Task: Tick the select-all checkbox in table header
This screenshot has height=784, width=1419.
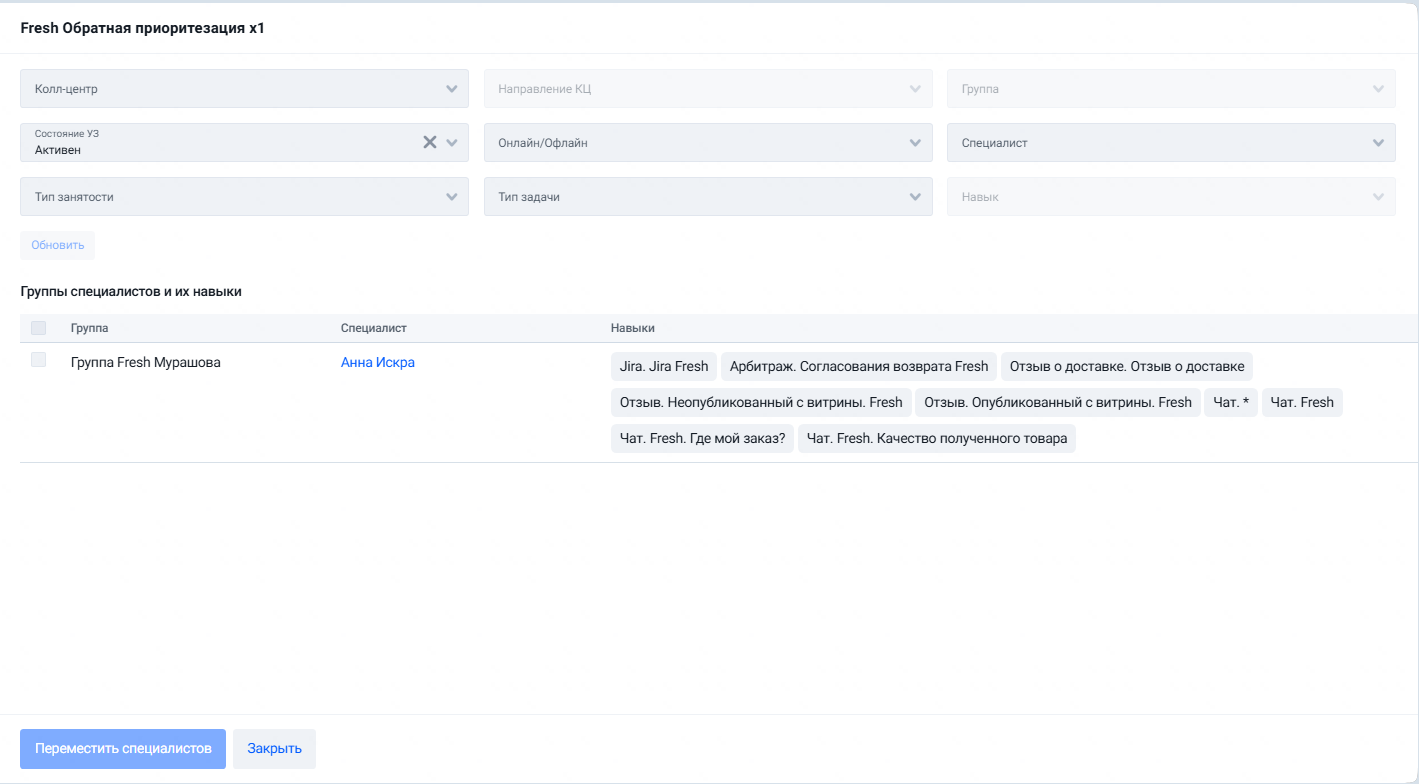Action: point(38,328)
